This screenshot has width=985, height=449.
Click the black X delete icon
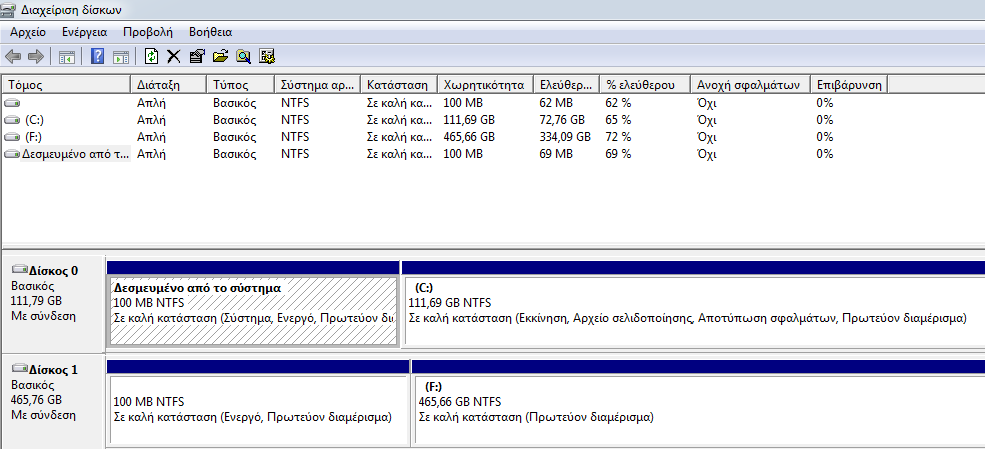173,57
